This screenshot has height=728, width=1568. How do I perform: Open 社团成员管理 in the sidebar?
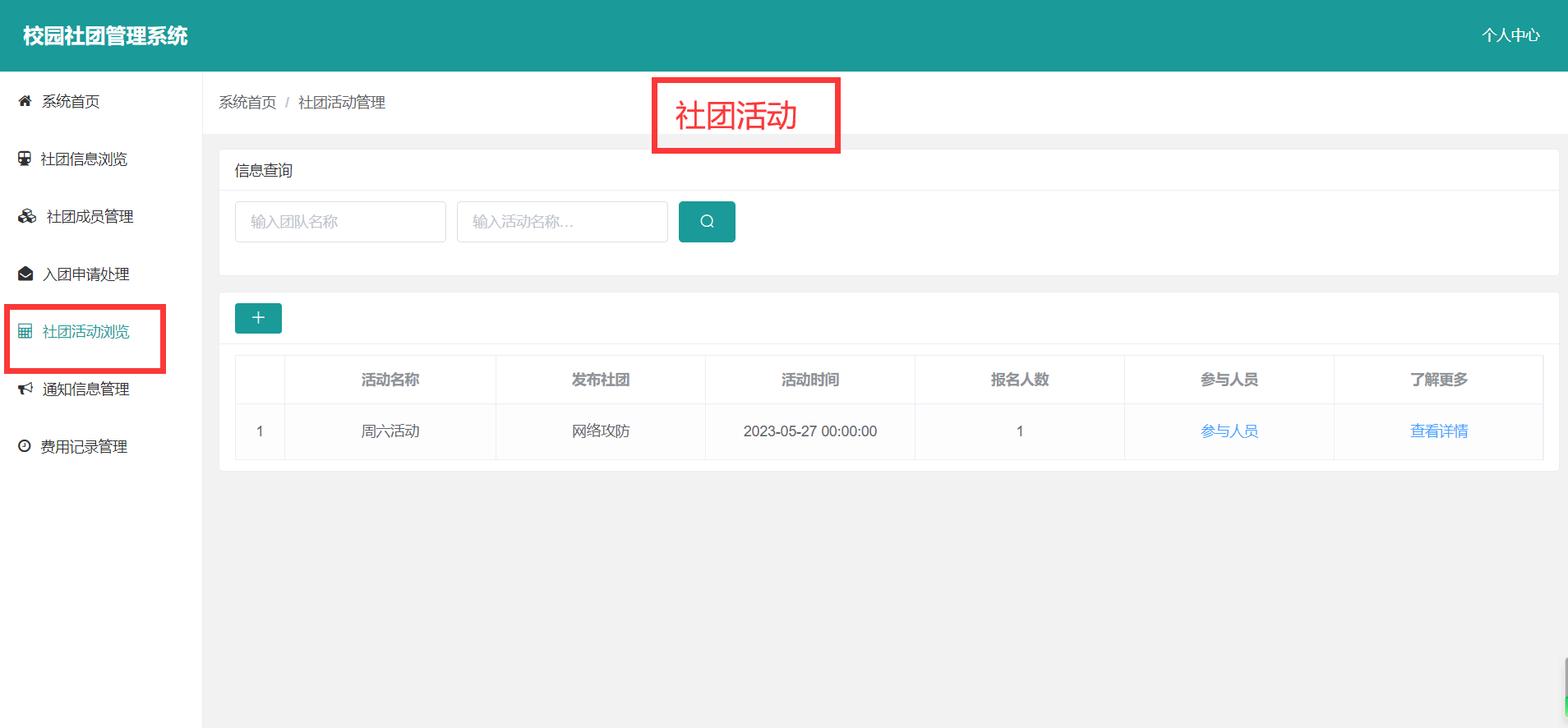[x=90, y=216]
